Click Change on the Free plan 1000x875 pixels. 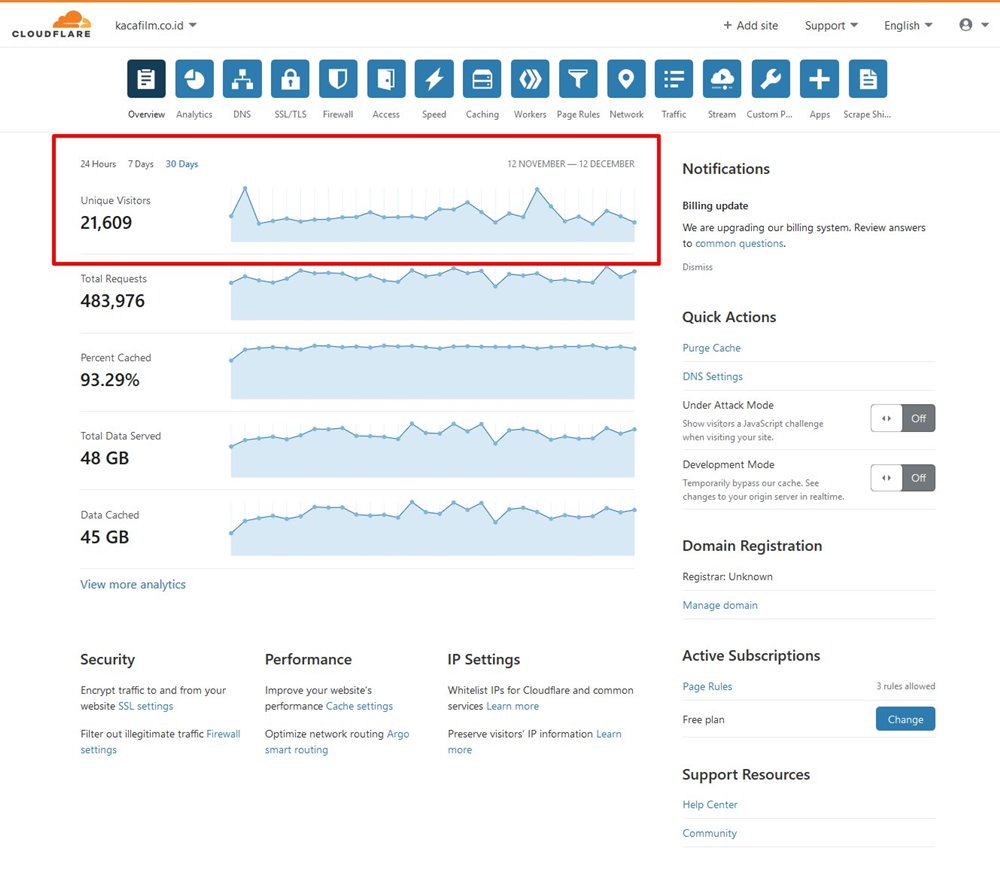pos(904,719)
